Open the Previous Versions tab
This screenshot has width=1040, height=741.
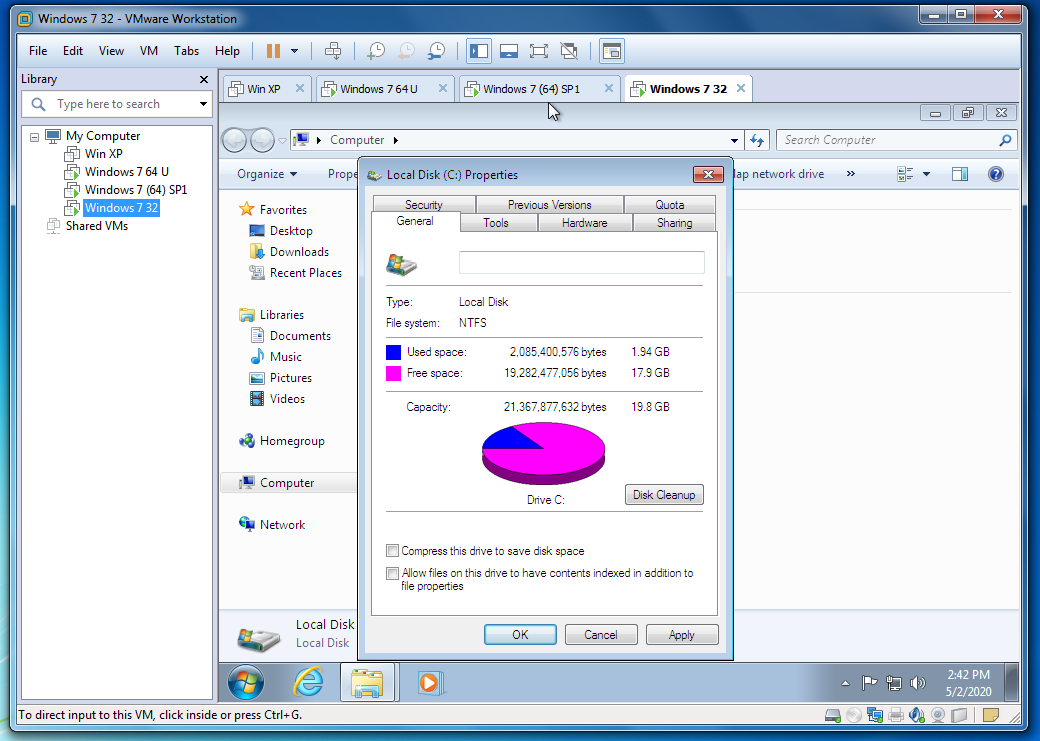(x=549, y=204)
